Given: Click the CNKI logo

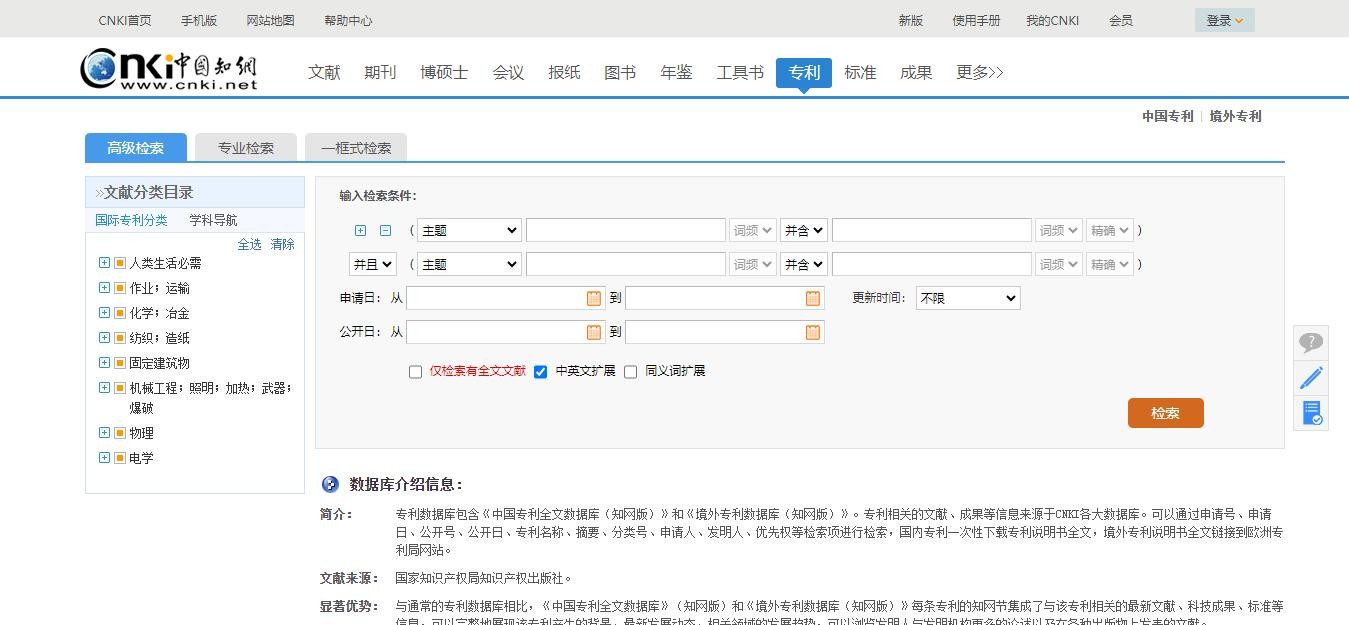Looking at the screenshot, I should click(x=169, y=68).
